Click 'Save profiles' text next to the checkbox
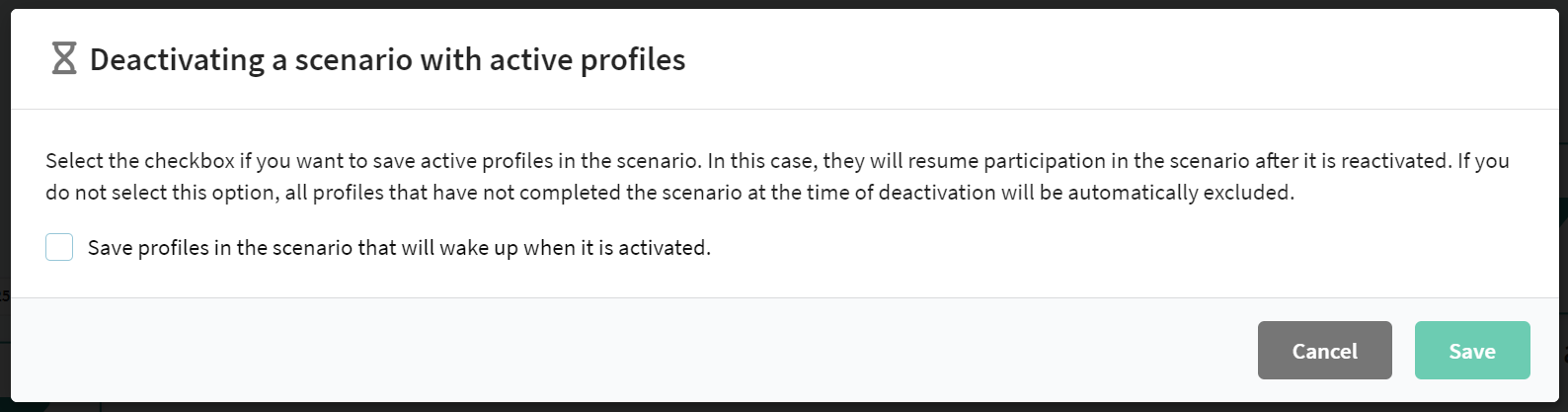 click(x=148, y=248)
